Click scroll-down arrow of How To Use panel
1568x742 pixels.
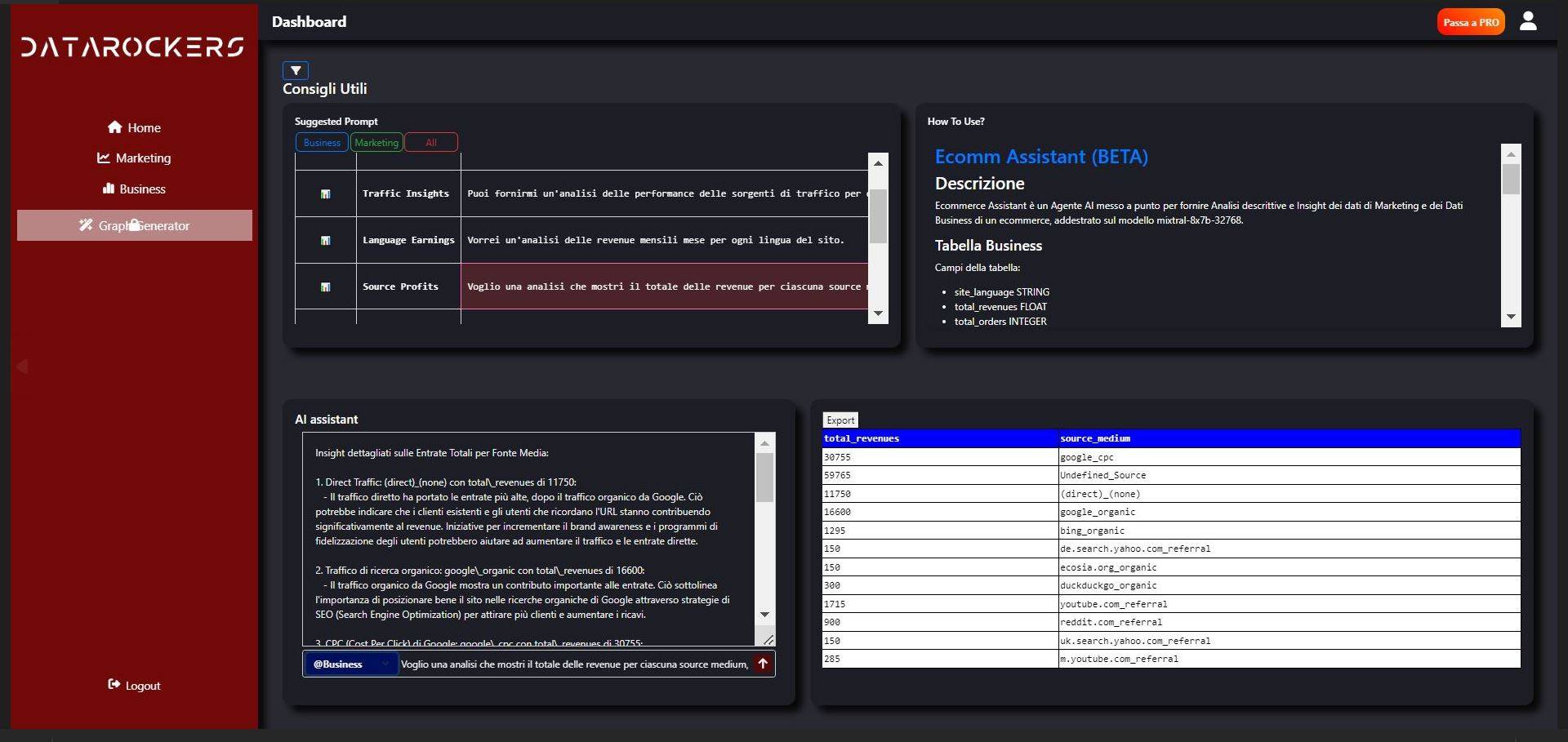pos(1511,317)
